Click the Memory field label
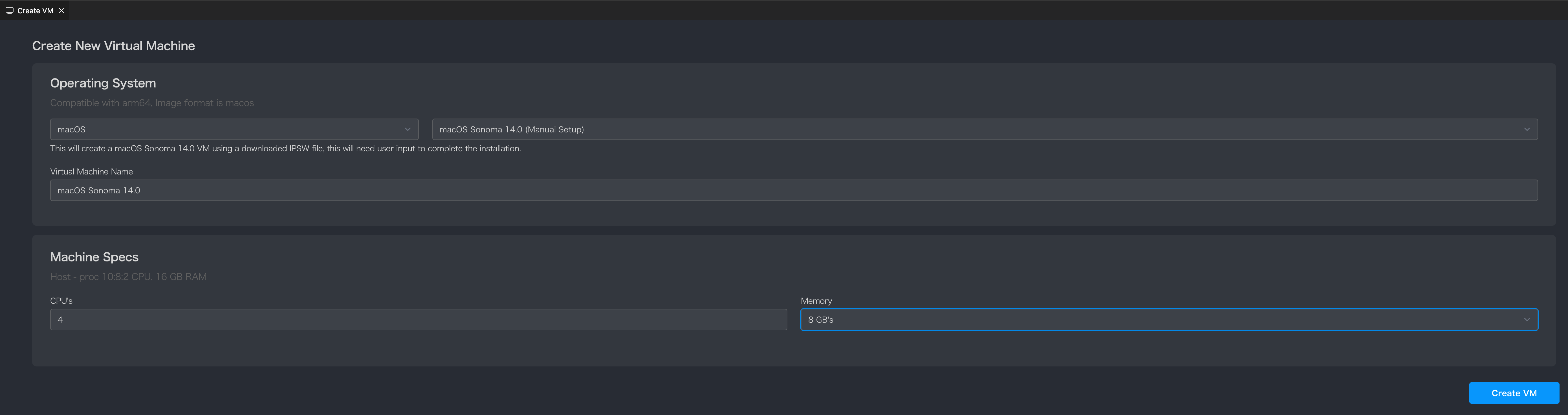The image size is (1568, 415). click(816, 300)
